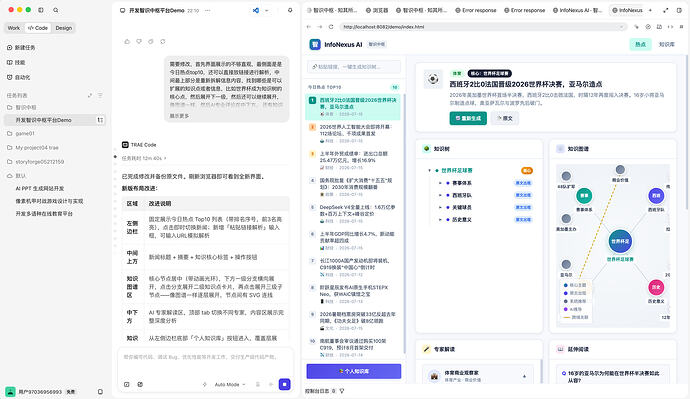Collapse the 世界杯足球赛 tree node
Image resolution: width=690 pixels, height=399 pixels.
click(x=429, y=170)
